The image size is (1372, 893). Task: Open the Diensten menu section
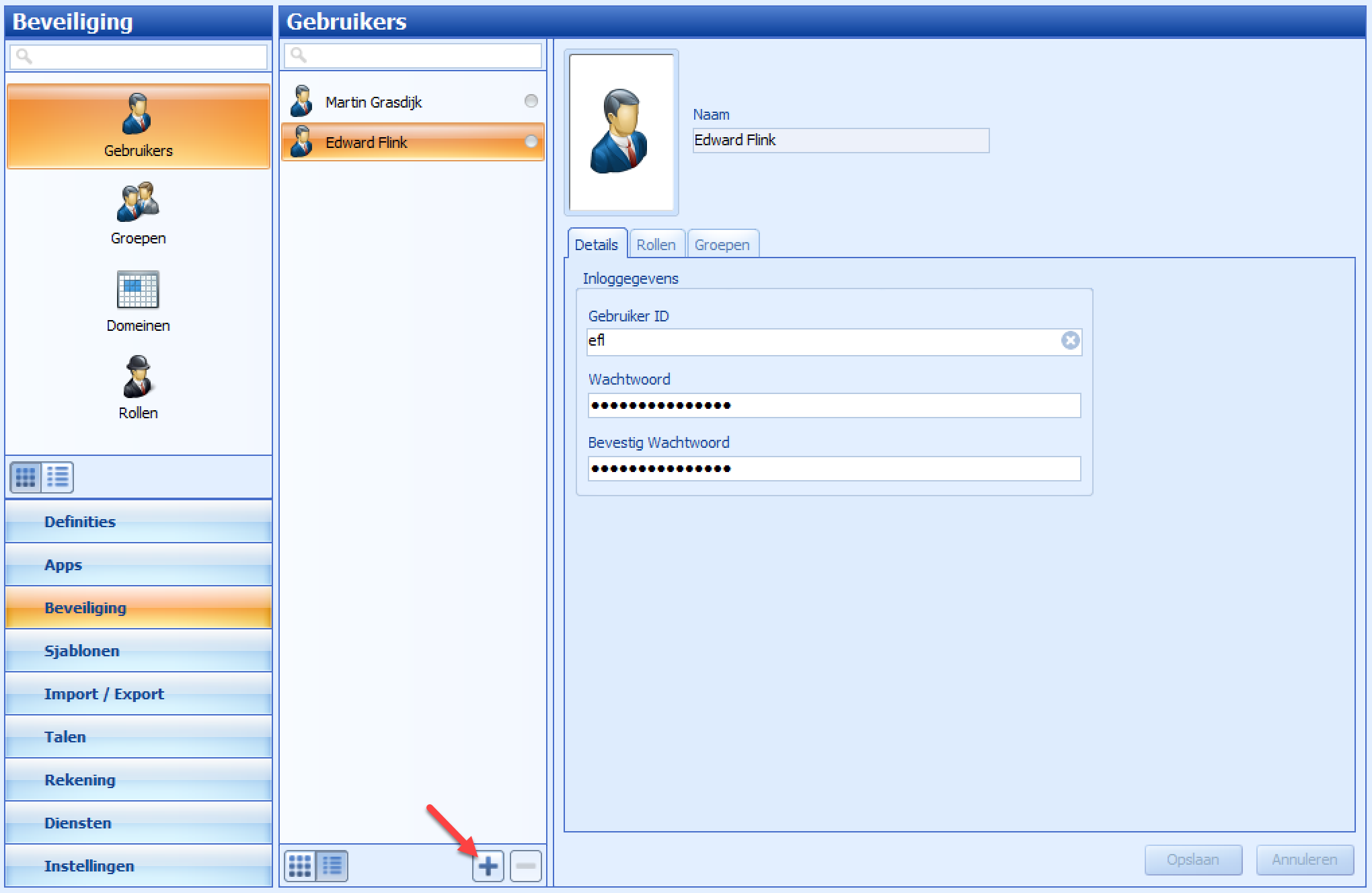point(139,823)
